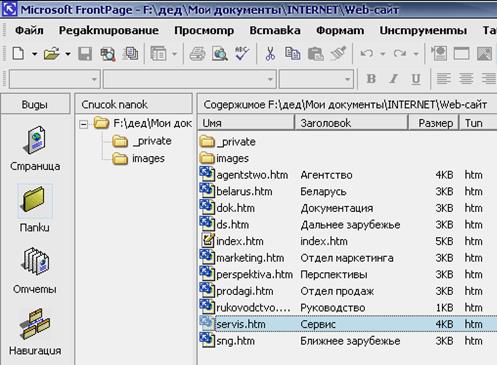This screenshot has width=497, height=365.
Task: Sort by Заголовок column header
Action: click(x=352, y=123)
